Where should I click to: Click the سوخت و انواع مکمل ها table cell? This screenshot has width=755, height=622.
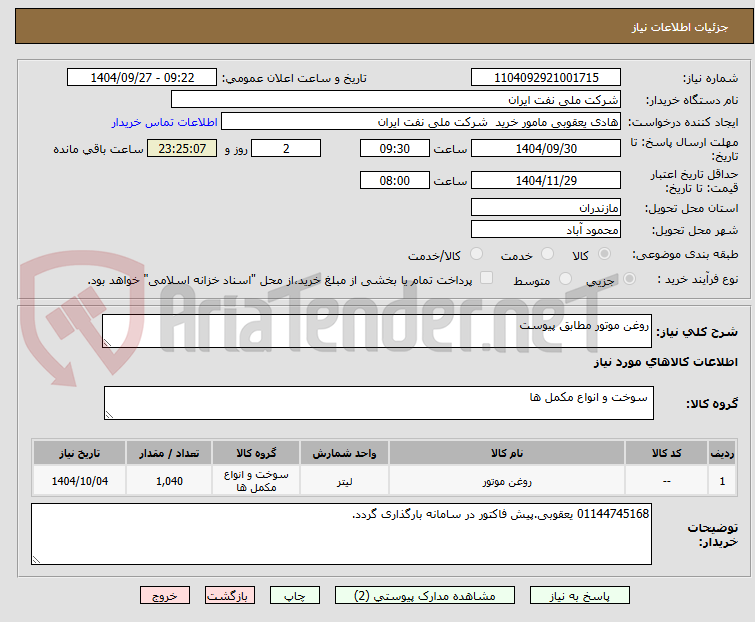coord(256,480)
